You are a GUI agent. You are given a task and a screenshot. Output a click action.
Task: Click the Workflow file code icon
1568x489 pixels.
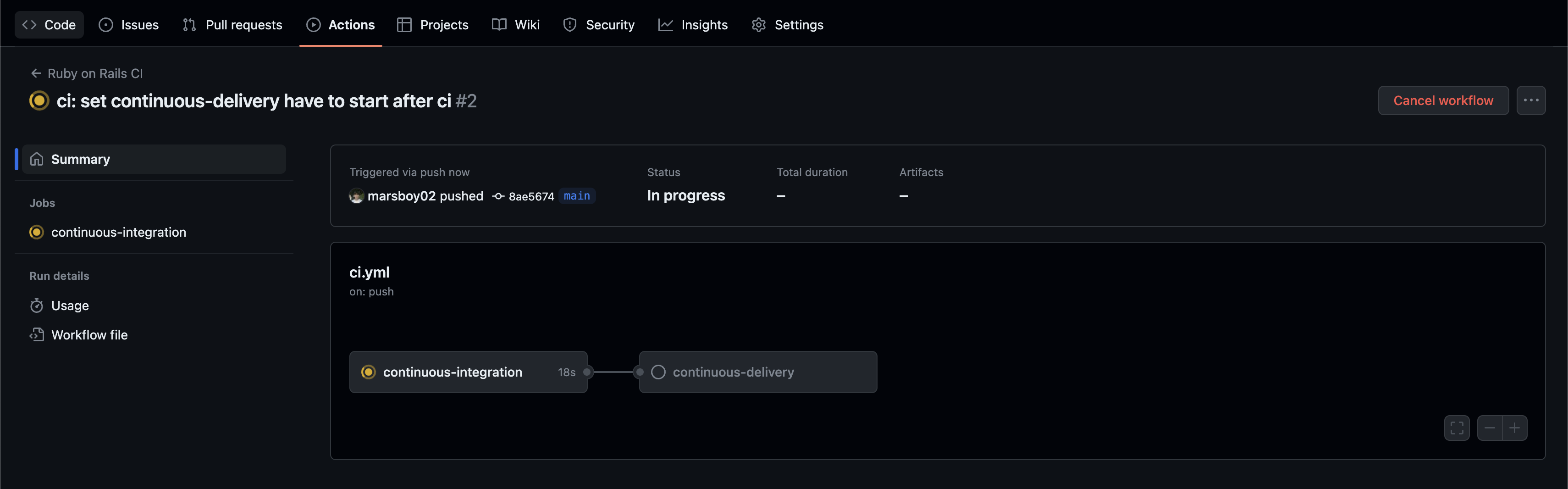pos(37,334)
